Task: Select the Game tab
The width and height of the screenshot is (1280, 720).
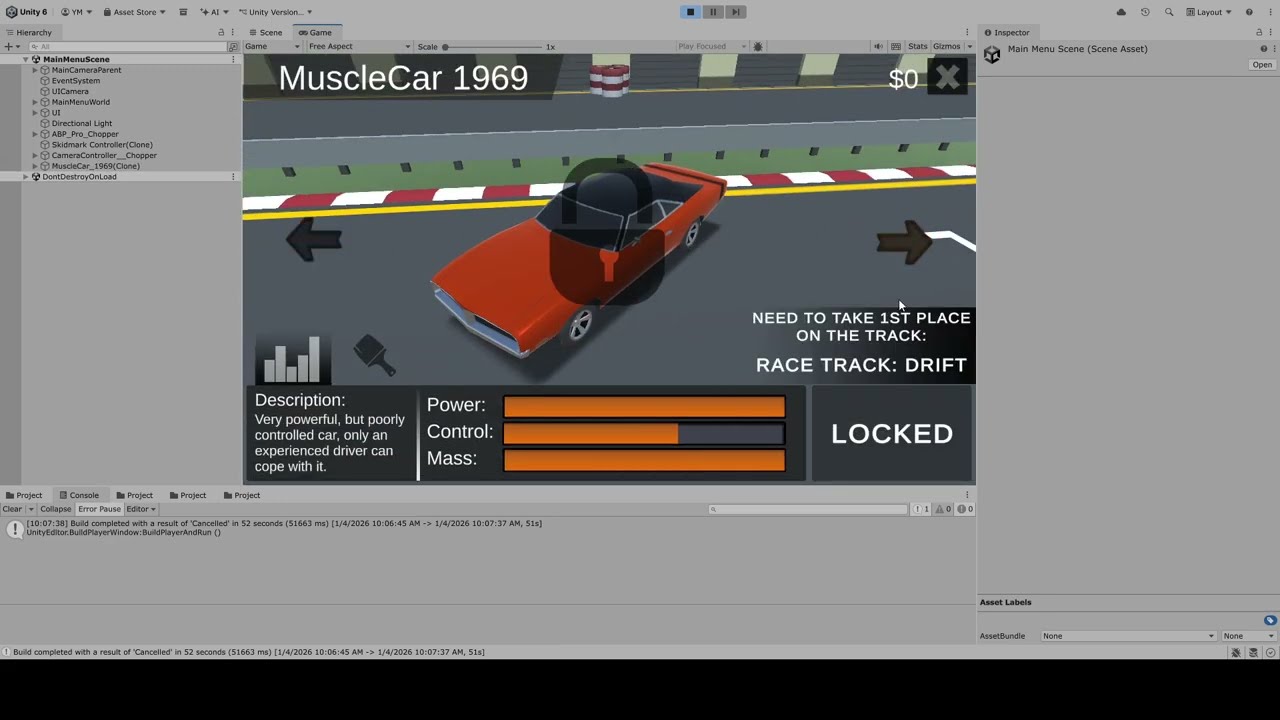Action: tap(315, 32)
